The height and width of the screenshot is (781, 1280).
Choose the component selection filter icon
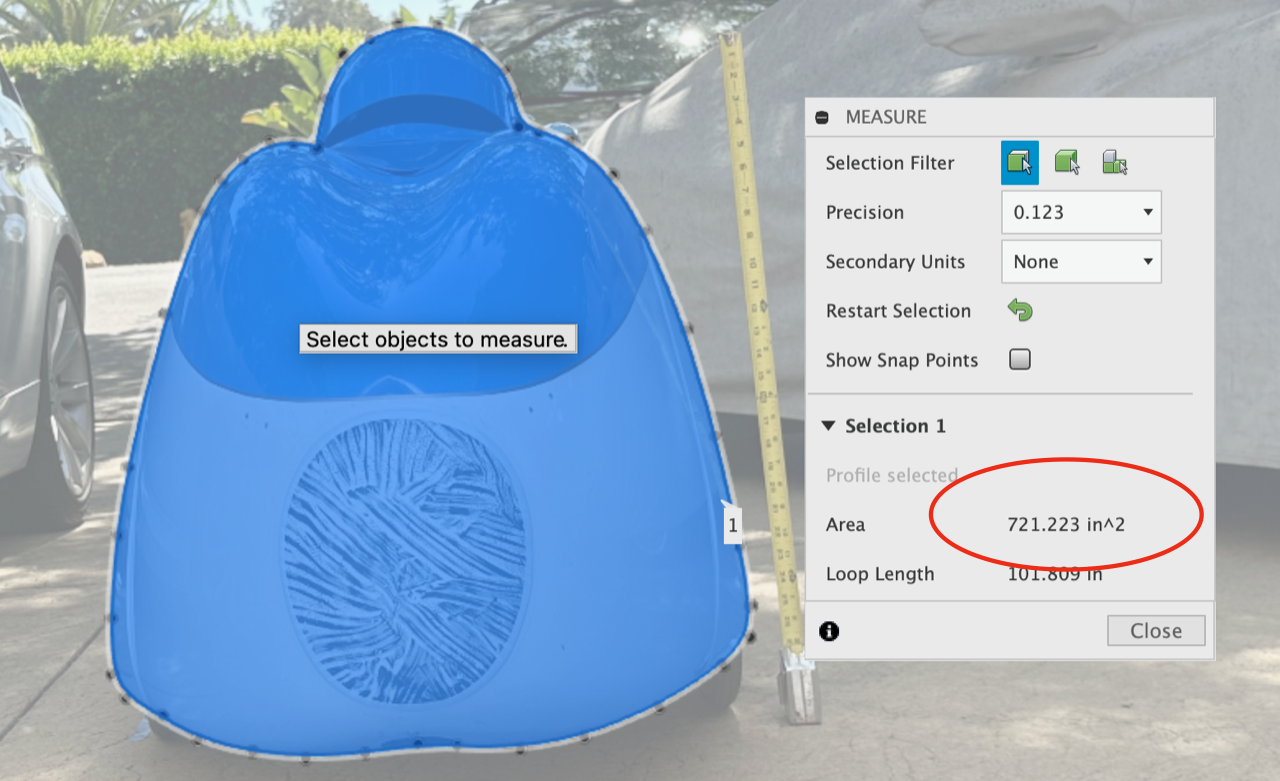(x=1115, y=162)
